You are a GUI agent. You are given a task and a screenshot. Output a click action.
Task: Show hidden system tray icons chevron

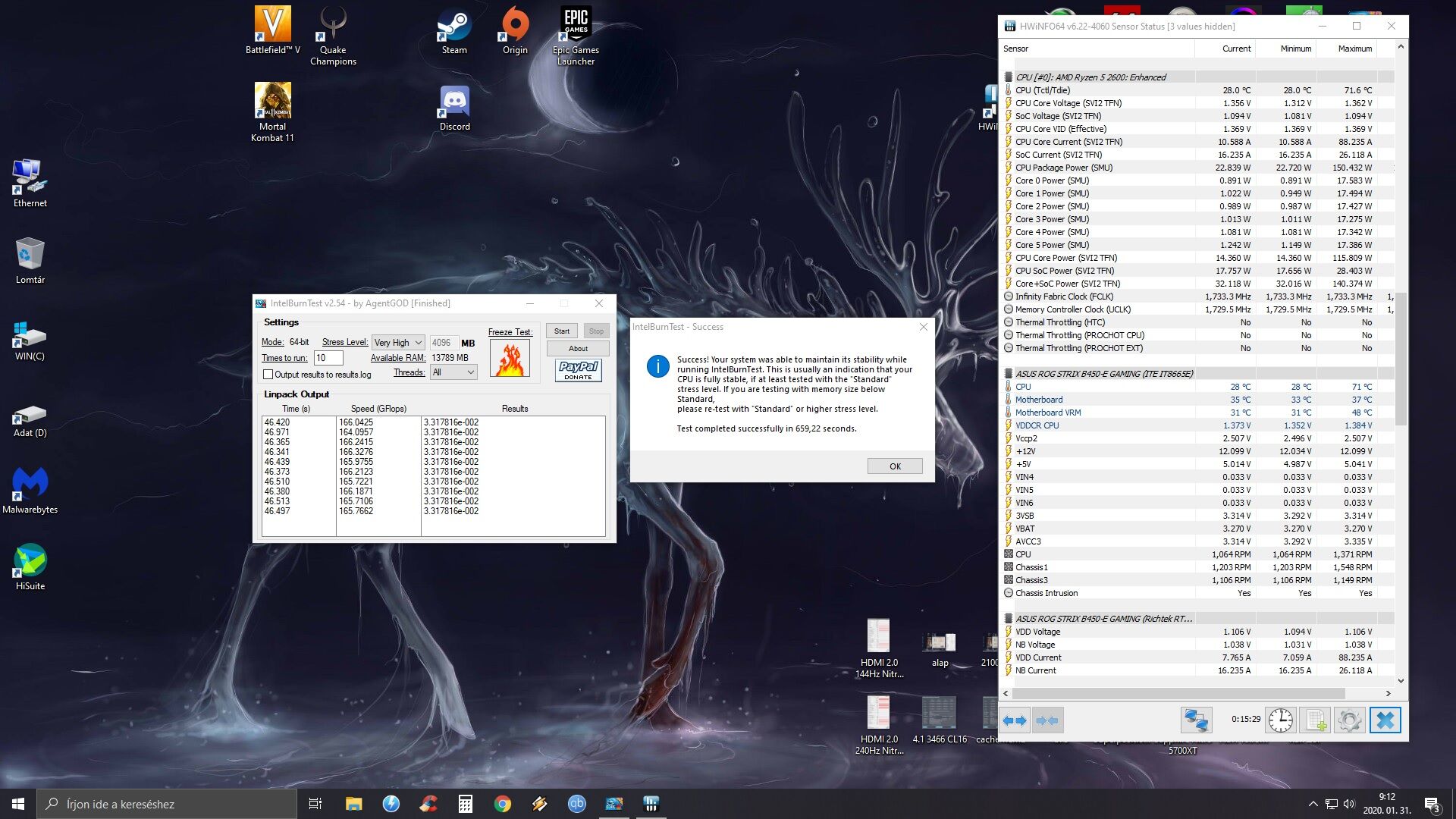[x=1313, y=804]
